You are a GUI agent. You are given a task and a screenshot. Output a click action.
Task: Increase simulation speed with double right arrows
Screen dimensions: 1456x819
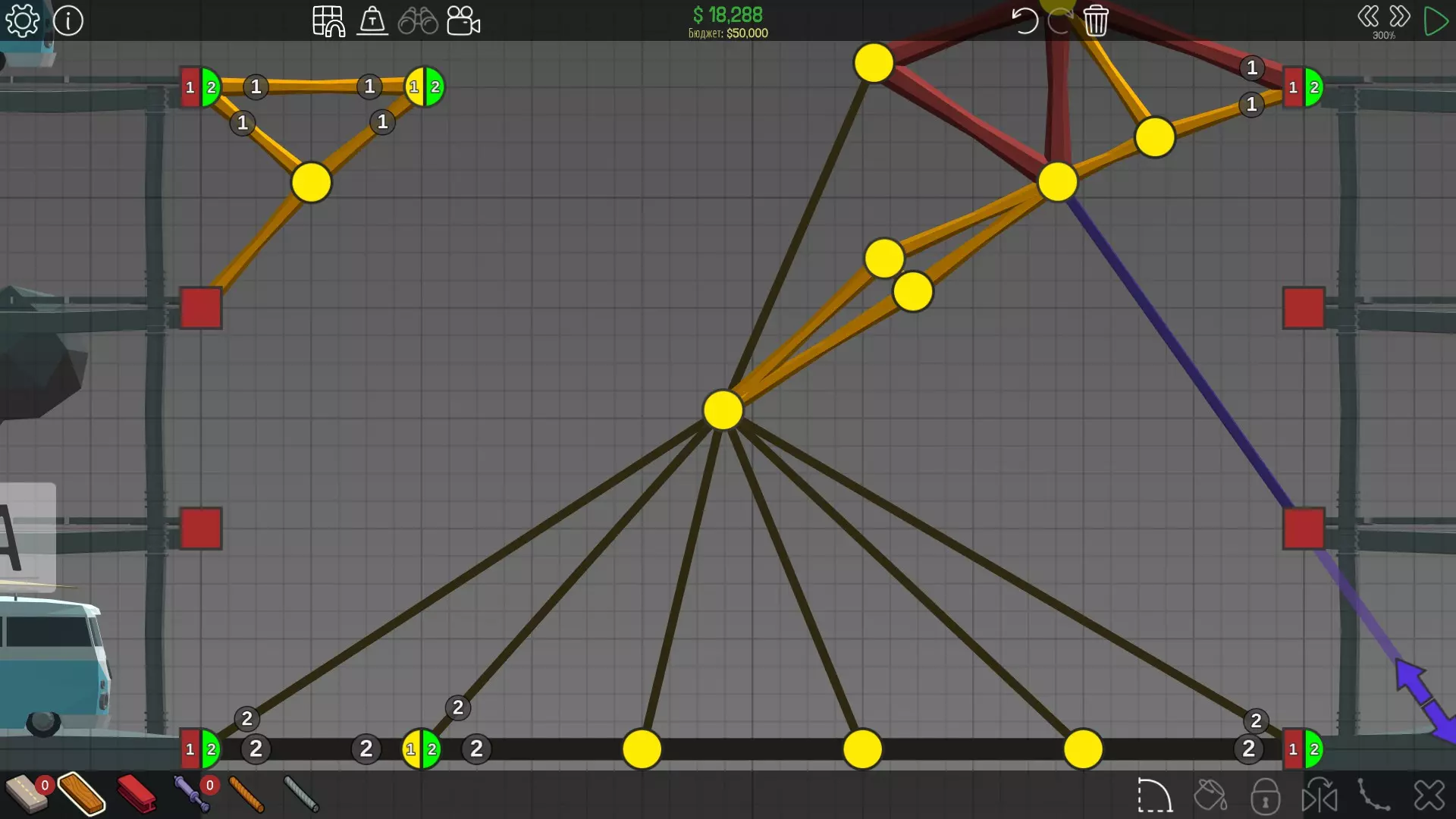[x=1400, y=17]
